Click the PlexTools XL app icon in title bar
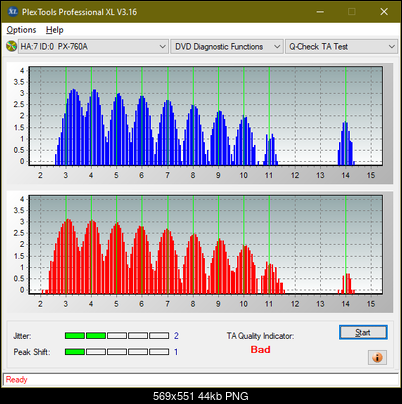 12,12
